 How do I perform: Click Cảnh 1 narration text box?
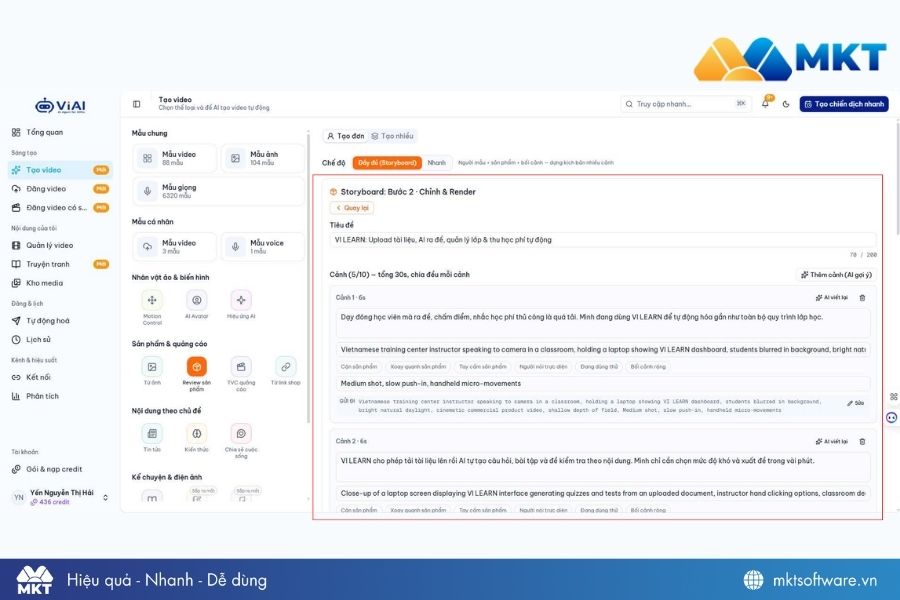pyautogui.click(x=603, y=323)
